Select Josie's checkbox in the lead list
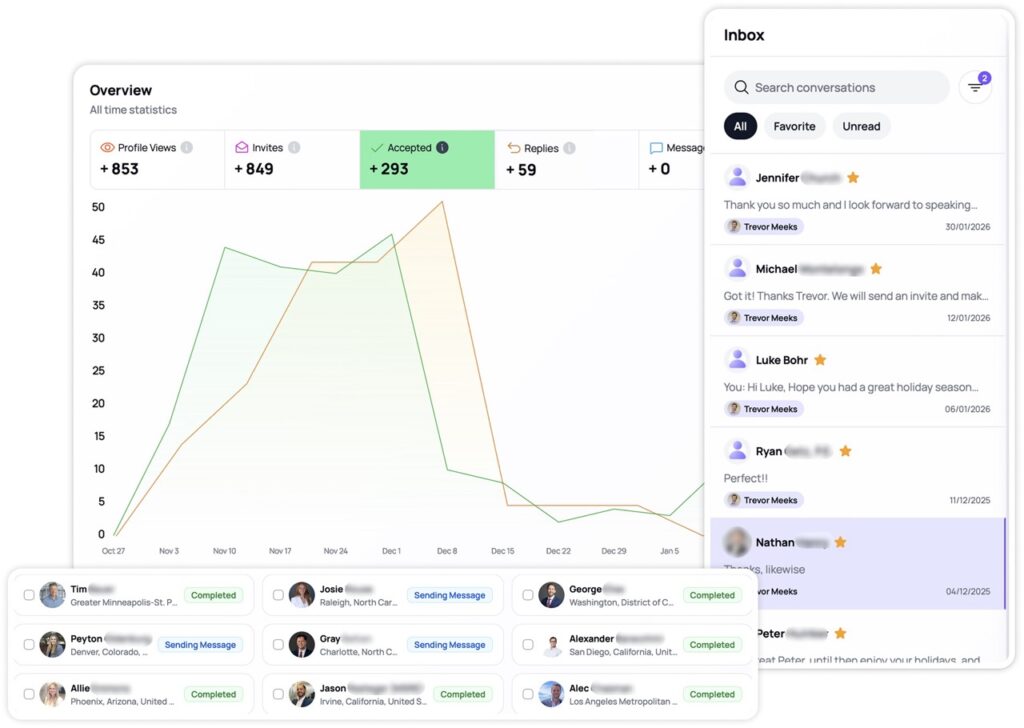This screenshot has height=728, width=1024. [x=278, y=595]
